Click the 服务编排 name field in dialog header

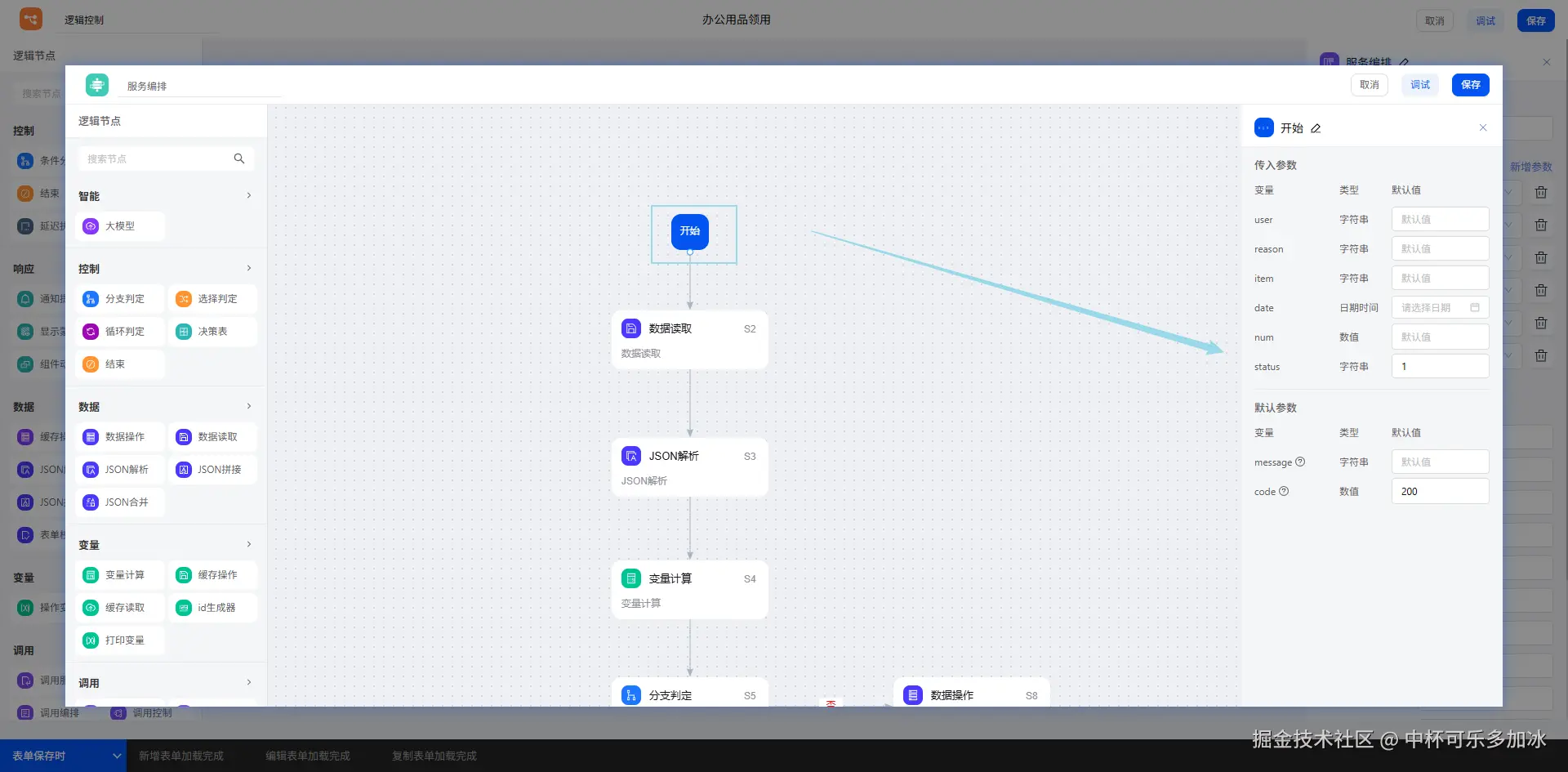200,86
